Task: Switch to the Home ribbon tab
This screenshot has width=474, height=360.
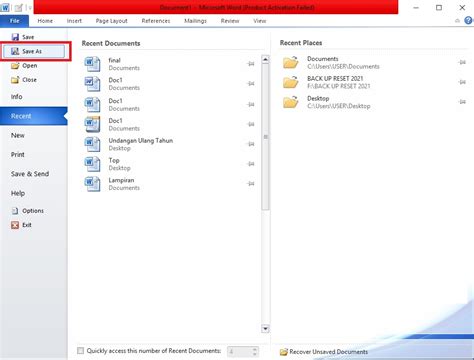Action: coord(45,21)
